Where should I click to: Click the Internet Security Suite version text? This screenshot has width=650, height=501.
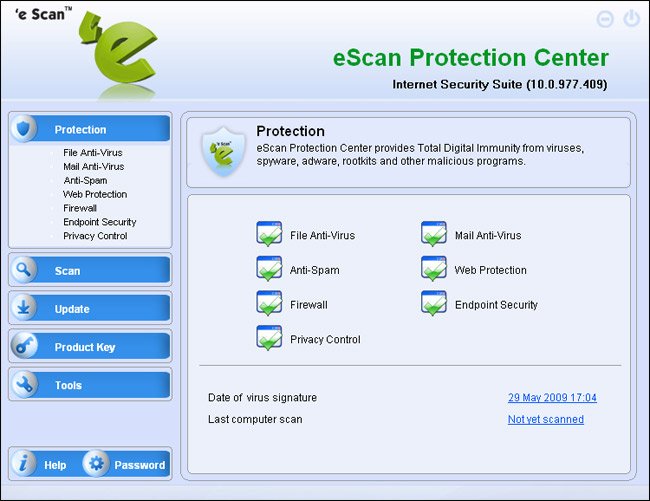click(500, 85)
